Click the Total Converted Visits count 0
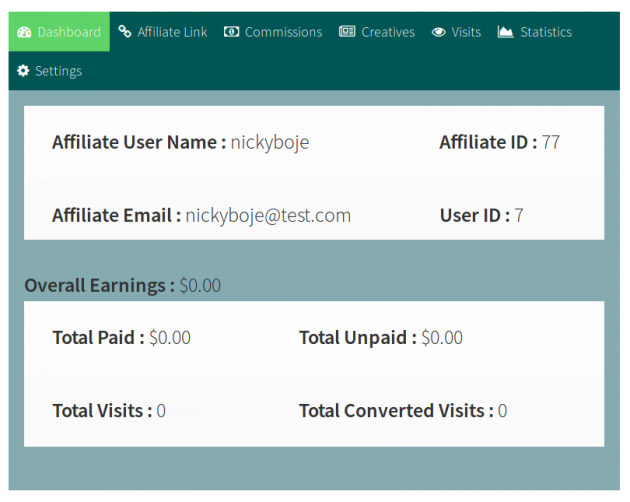 coord(503,411)
